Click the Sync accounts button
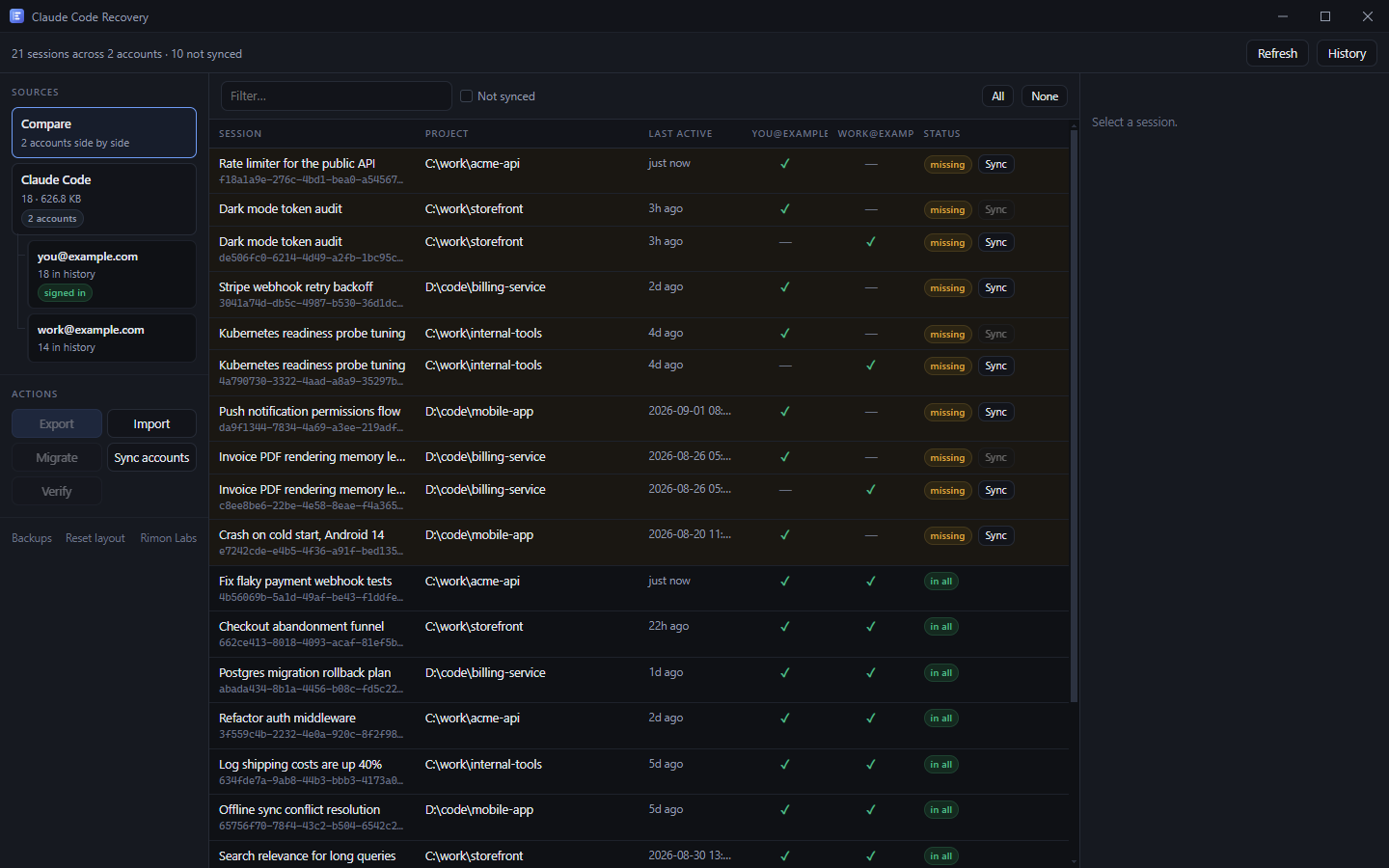 pyautogui.click(x=151, y=458)
